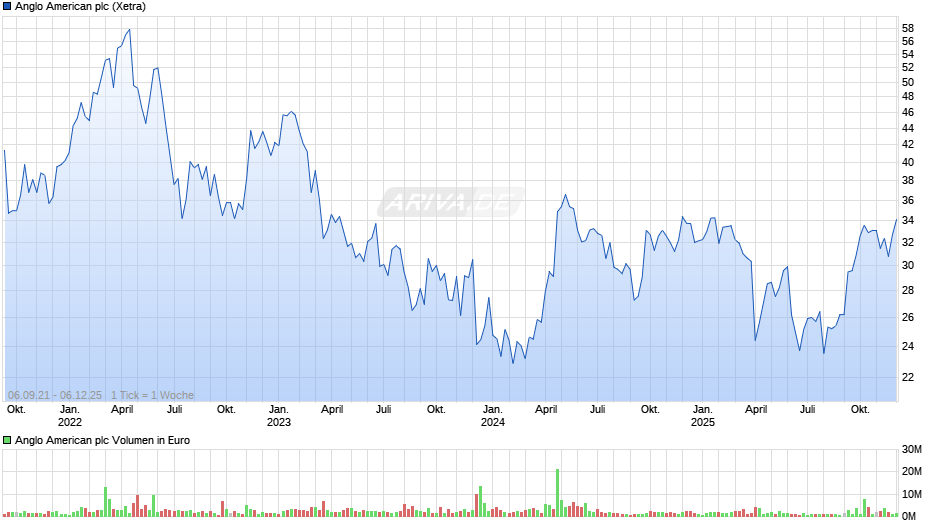
Task: Click the 28 price axis label
Action: pyautogui.click(x=908, y=290)
